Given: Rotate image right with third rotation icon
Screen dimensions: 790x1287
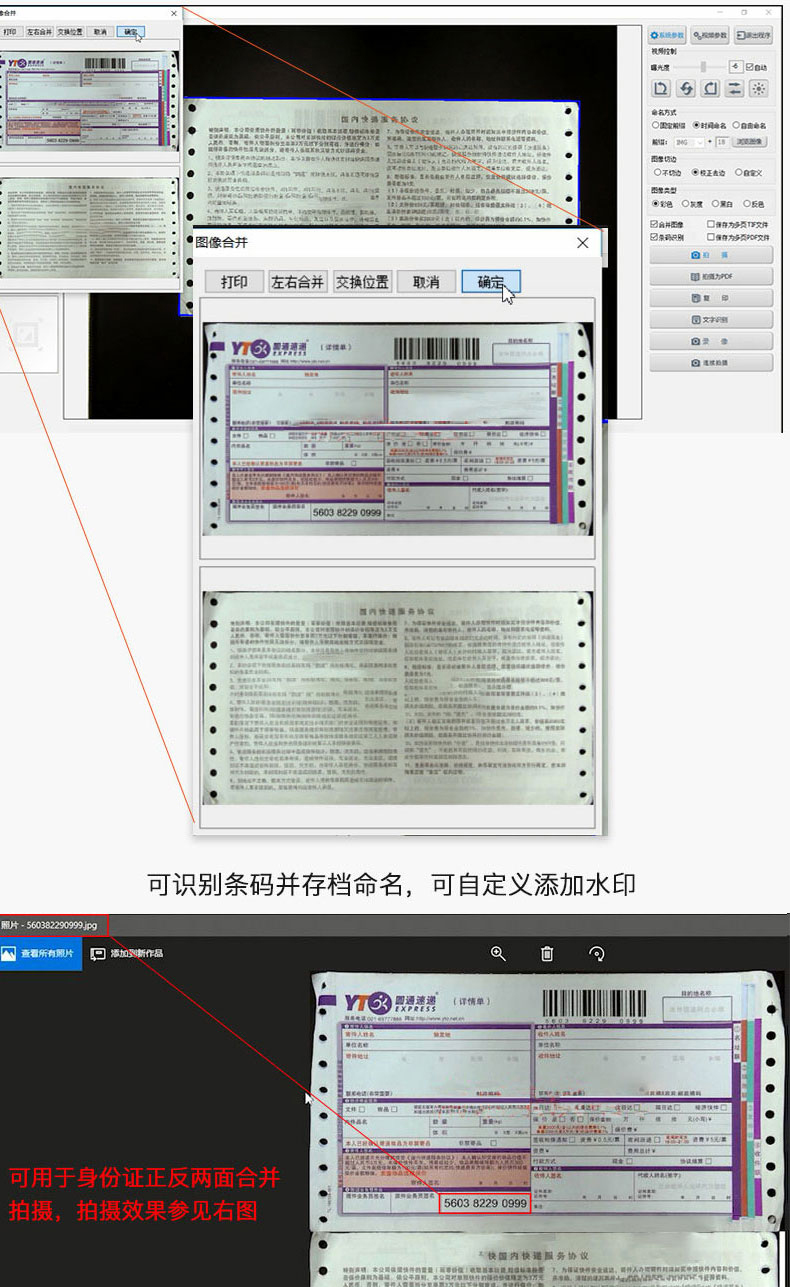Looking at the screenshot, I should pos(710,88).
